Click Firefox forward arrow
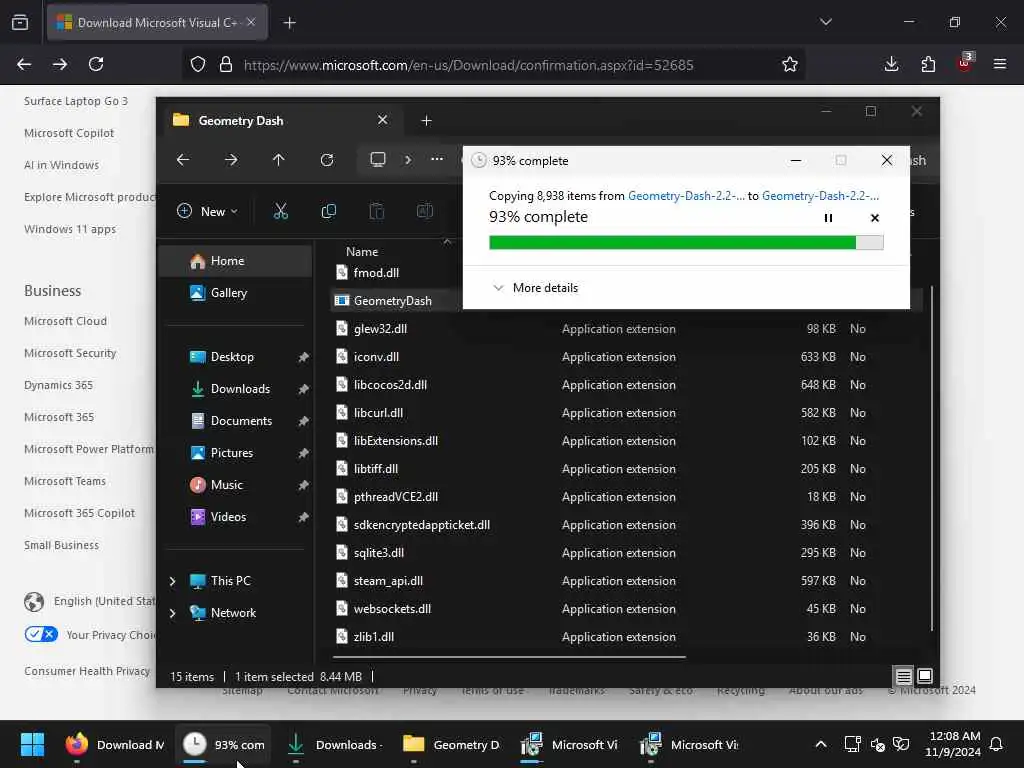The height and width of the screenshot is (768, 1024). tap(60, 64)
